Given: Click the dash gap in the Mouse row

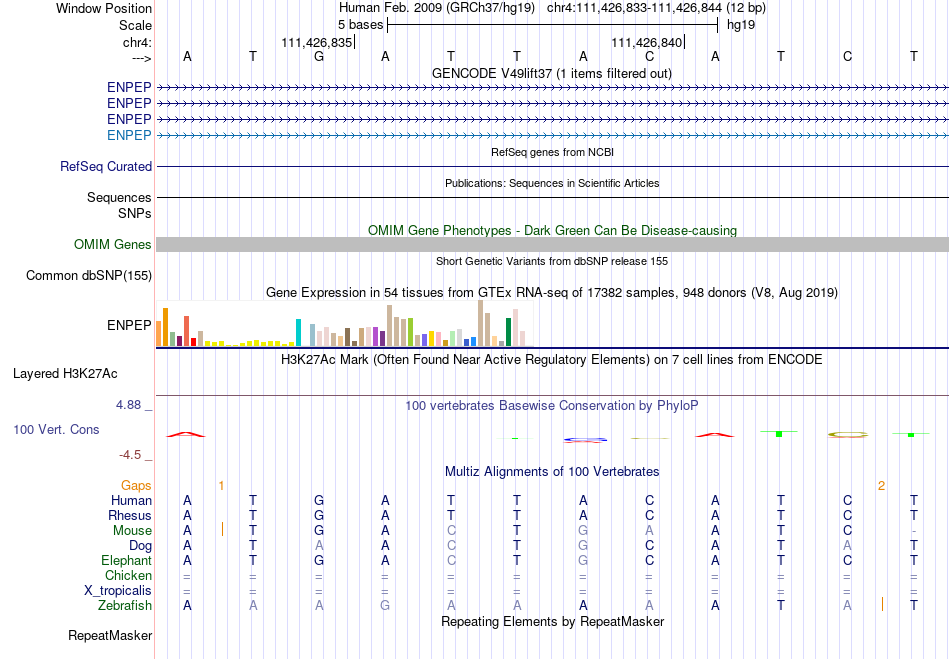Looking at the screenshot, I should [914, 532].
